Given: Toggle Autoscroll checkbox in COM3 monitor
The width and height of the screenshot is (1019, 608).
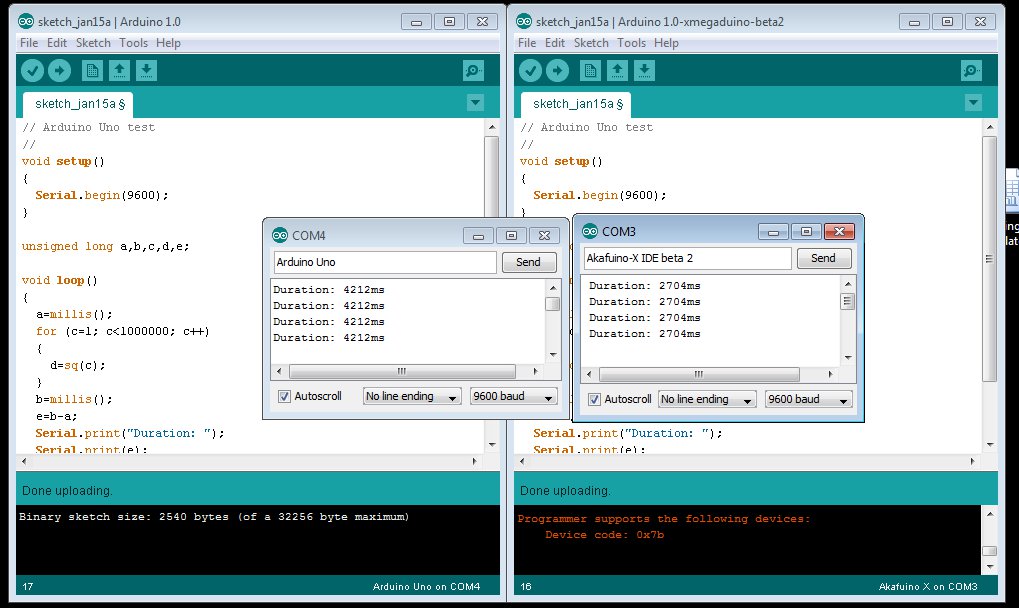Looking at the screenshot, I should (x=595, y=399).
